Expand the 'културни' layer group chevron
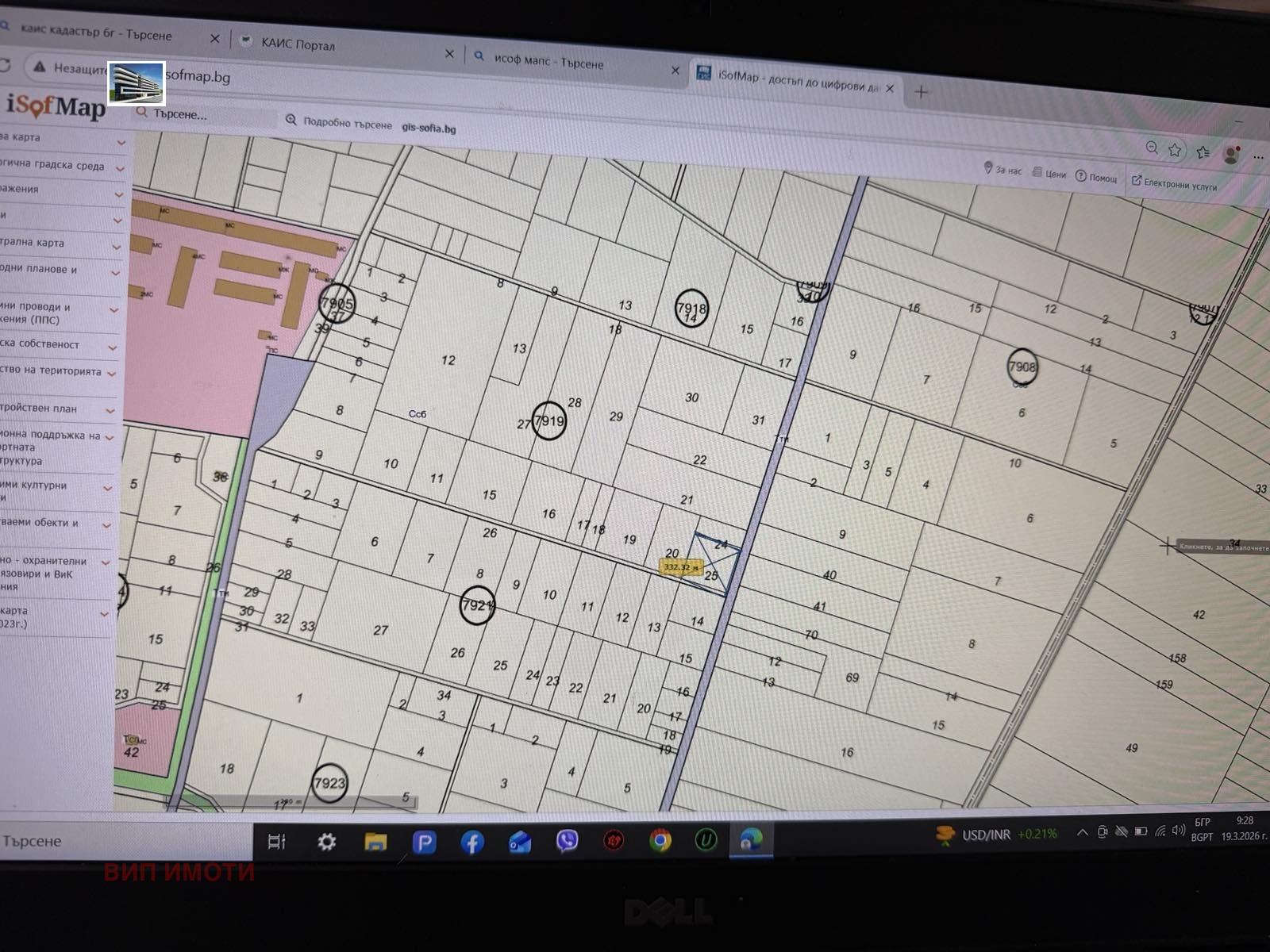The image size is (1270, 952). pyautogui.click(x=108, y=489)
